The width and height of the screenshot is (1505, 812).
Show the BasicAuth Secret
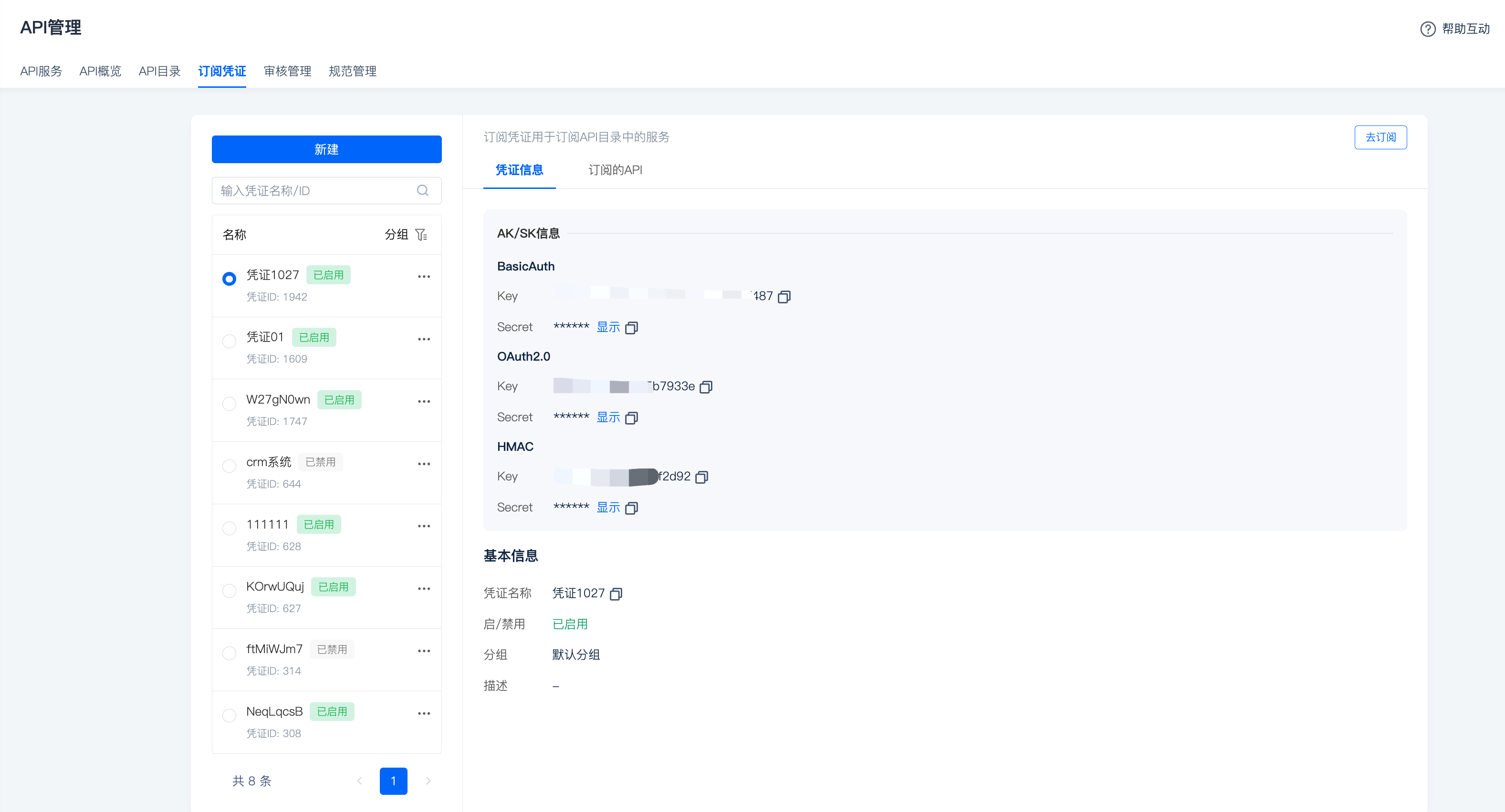click(608, 327)
